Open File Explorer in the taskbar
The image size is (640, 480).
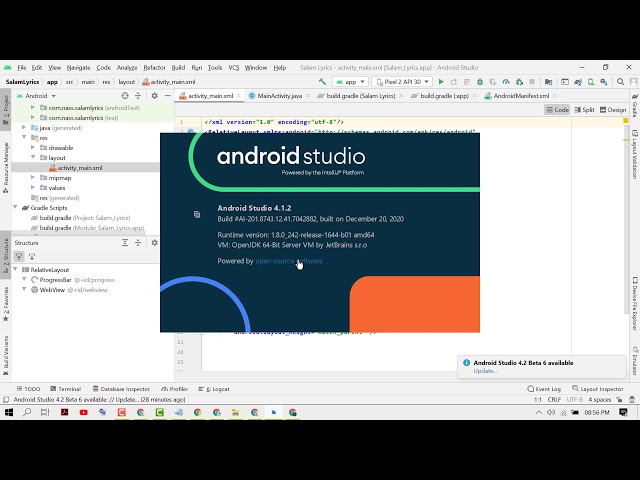click(236, 413)
